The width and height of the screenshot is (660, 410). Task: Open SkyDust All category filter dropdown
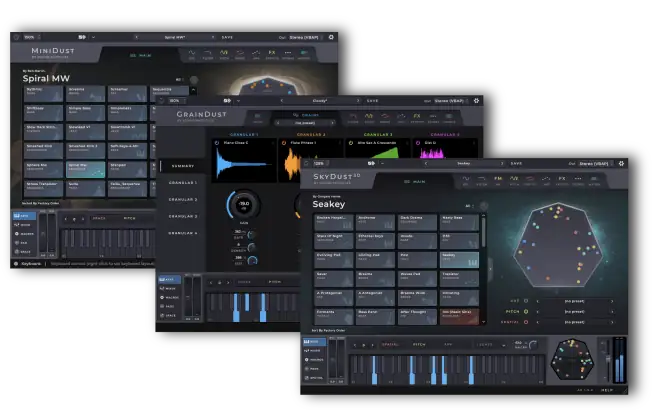pos(470,206)
